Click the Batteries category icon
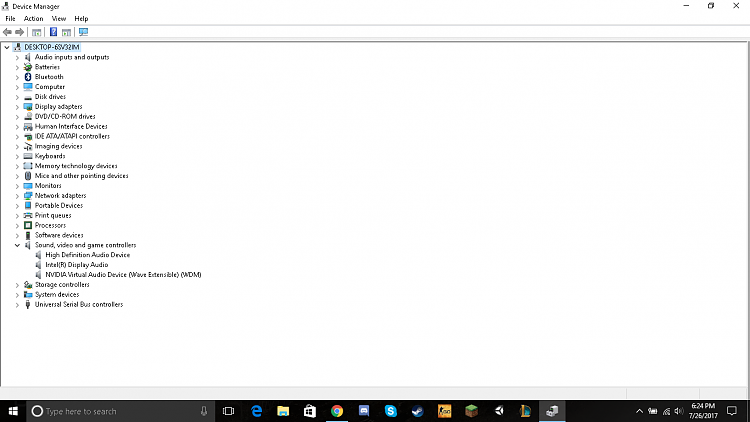Viewport: 750px width, 422px height. (28, 67)
